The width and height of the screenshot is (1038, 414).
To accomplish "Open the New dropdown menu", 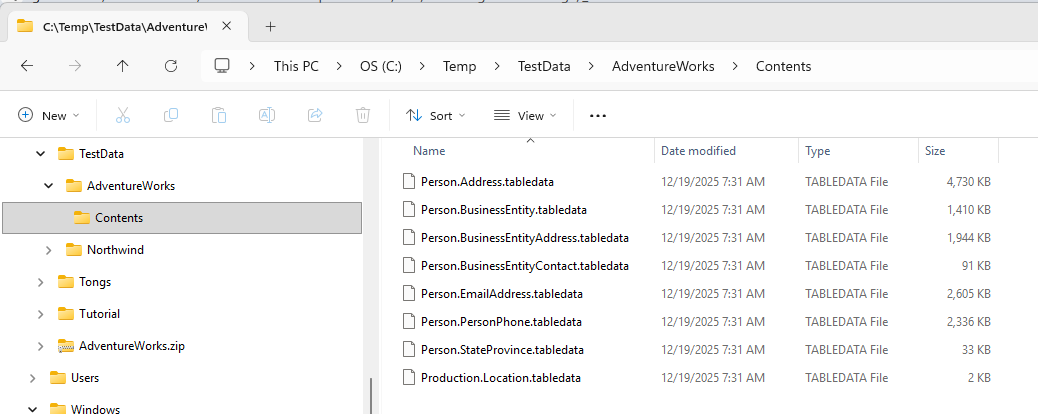I will [x=48, y=115].
